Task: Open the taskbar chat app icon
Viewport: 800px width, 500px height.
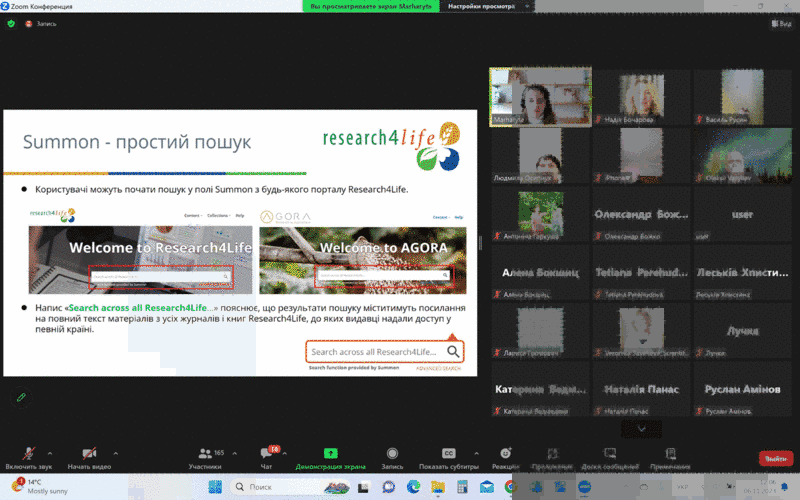Action: coord(389,487)
